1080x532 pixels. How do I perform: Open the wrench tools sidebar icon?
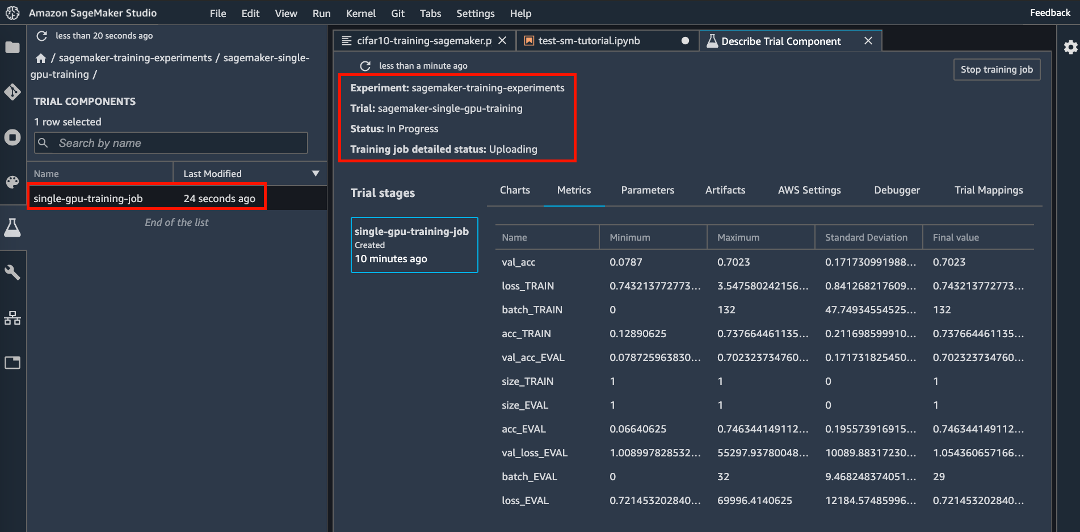[x=12, y=272]
